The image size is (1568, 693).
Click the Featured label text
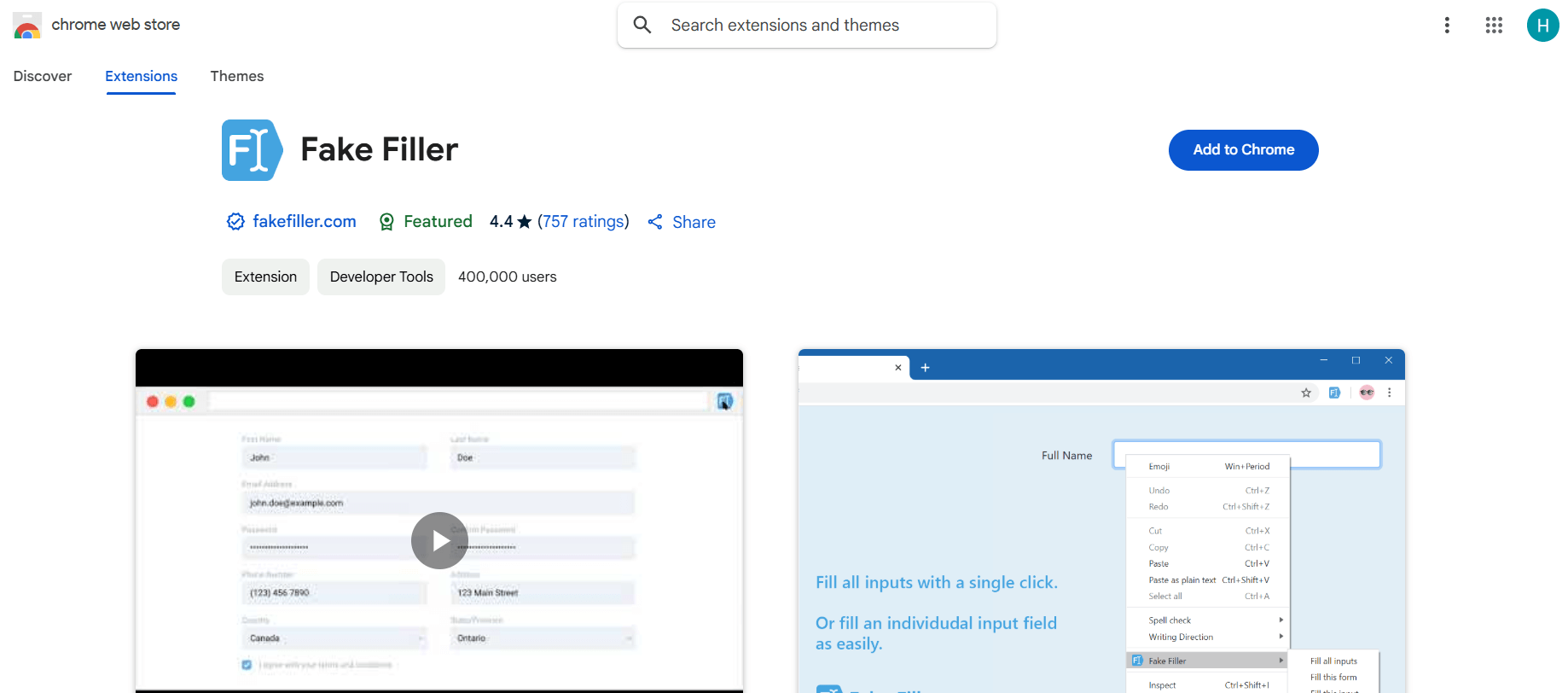(x=438, y=222)
